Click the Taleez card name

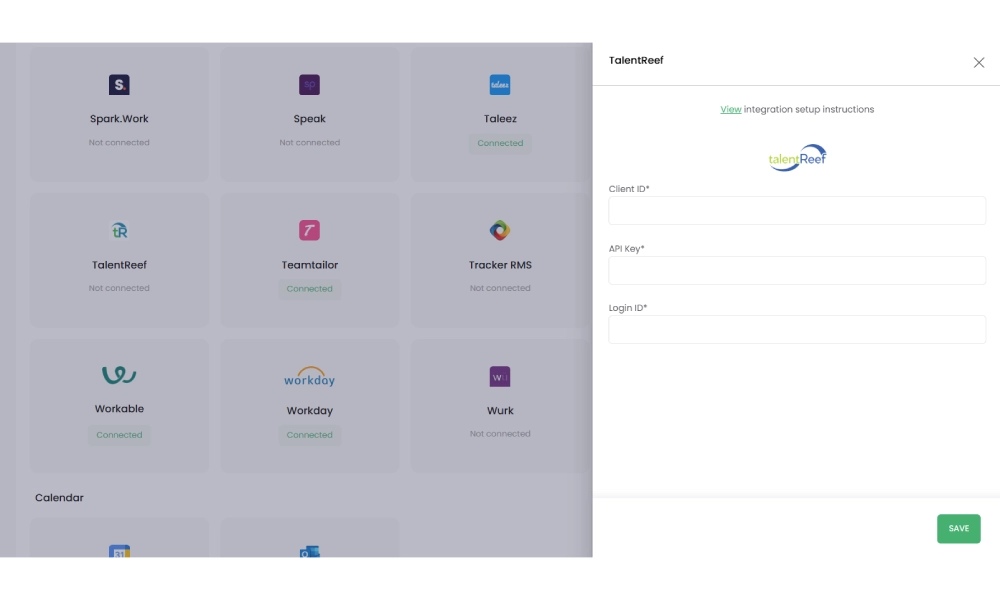500,119
